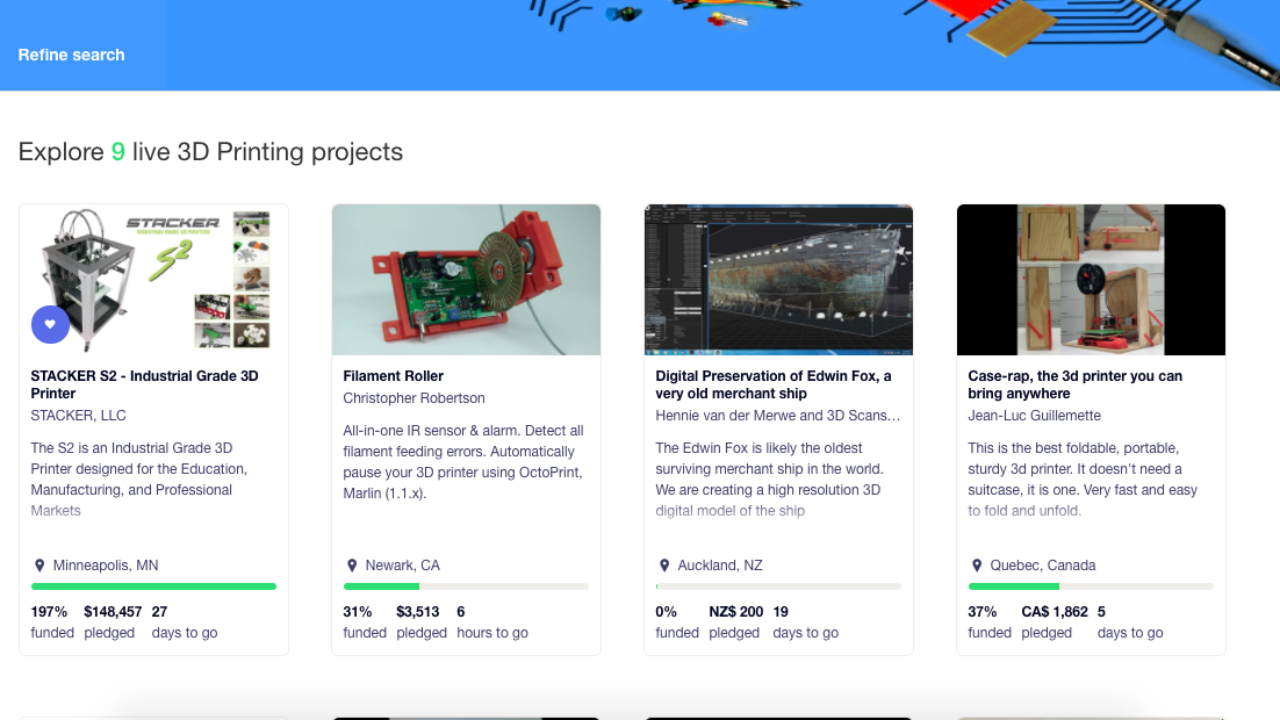Image resolution: width=1280 pixels, height=720 pixels.
Task: Open the Refine search panel
Action: (x=71, y=55)
